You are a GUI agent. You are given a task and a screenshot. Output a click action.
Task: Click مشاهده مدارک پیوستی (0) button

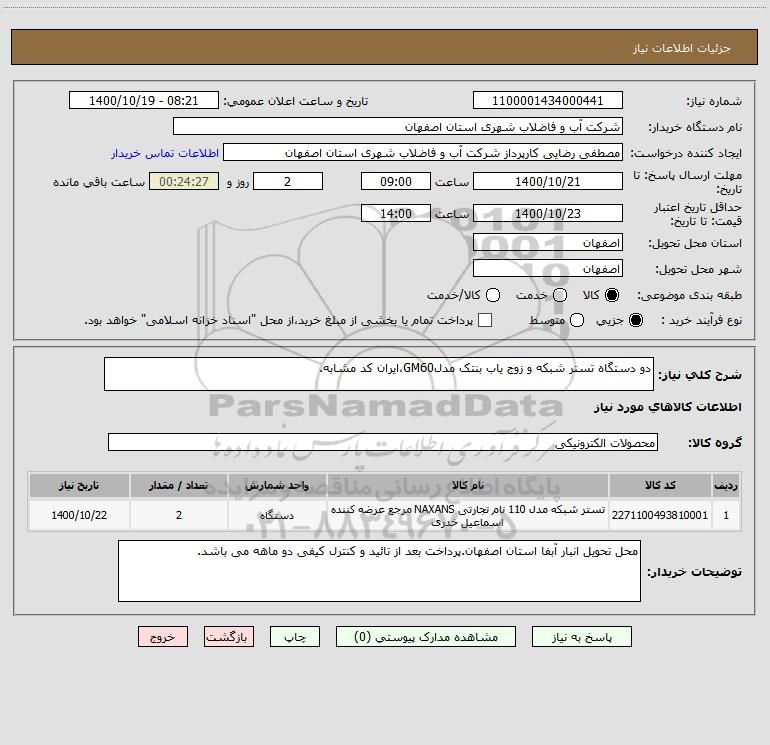pos(426,636)
